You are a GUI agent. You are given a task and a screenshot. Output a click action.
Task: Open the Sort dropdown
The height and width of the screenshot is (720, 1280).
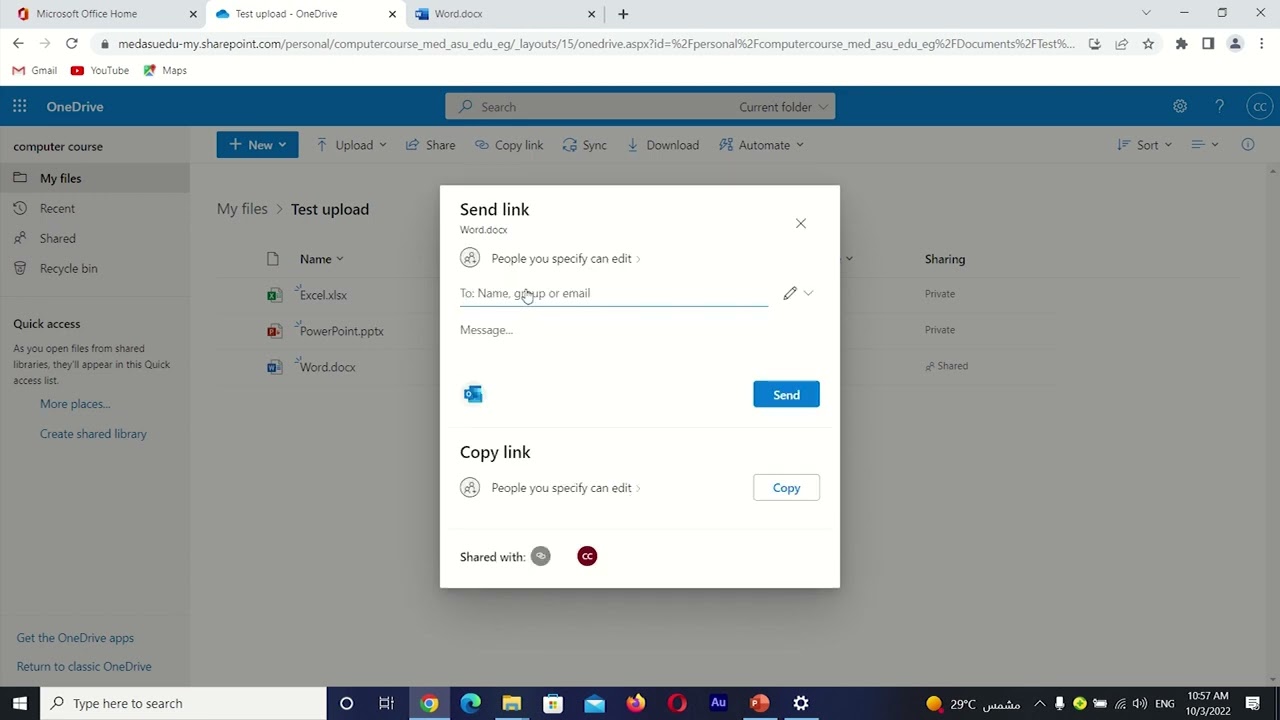1144,145
